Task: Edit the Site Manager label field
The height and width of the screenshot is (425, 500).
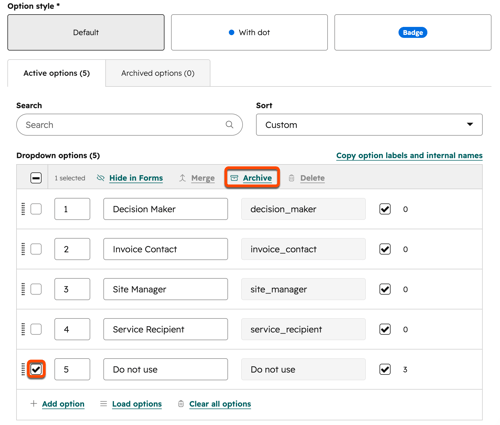Action: [166, 289]
